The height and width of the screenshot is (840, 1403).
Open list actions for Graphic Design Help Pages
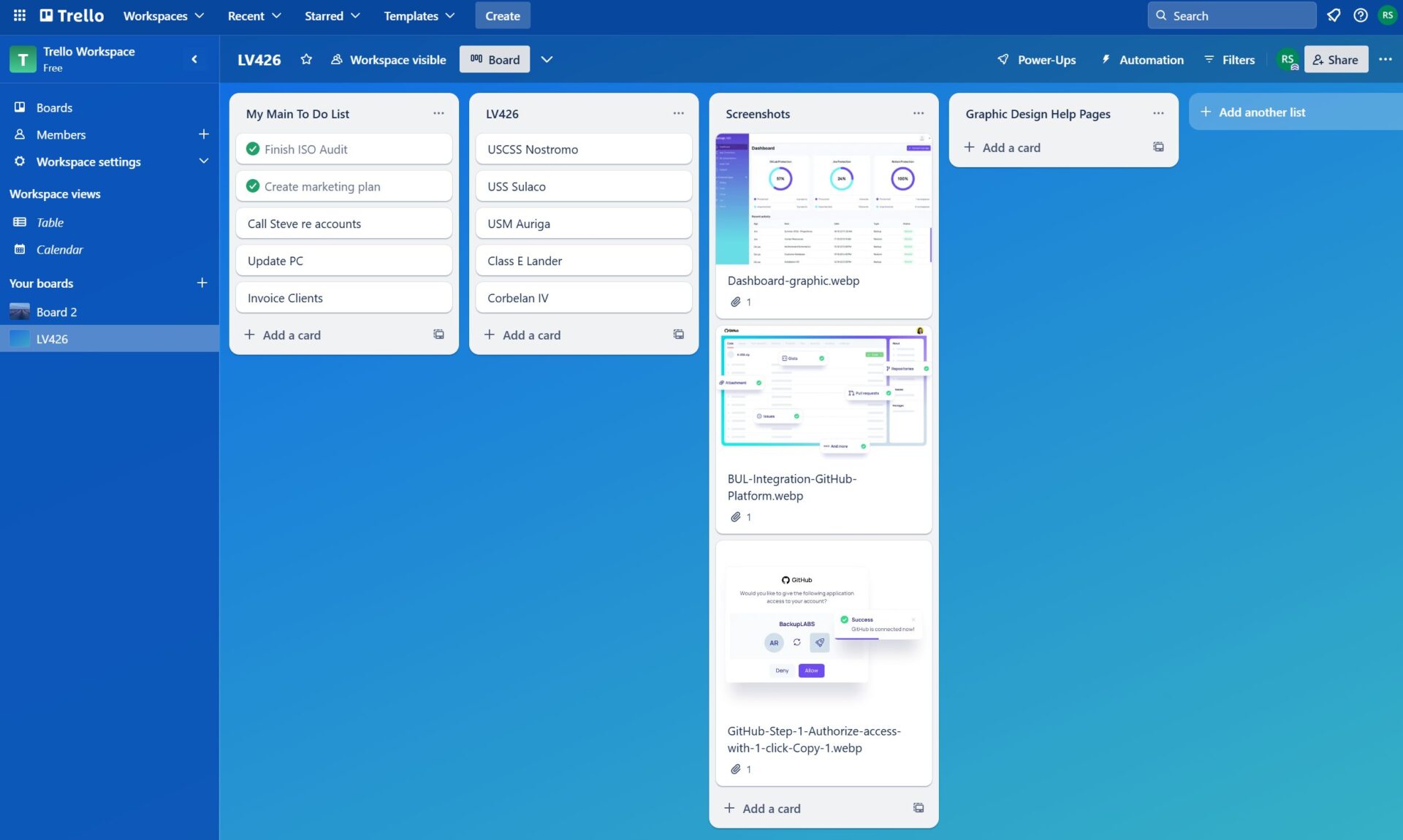coord(1158,113)
